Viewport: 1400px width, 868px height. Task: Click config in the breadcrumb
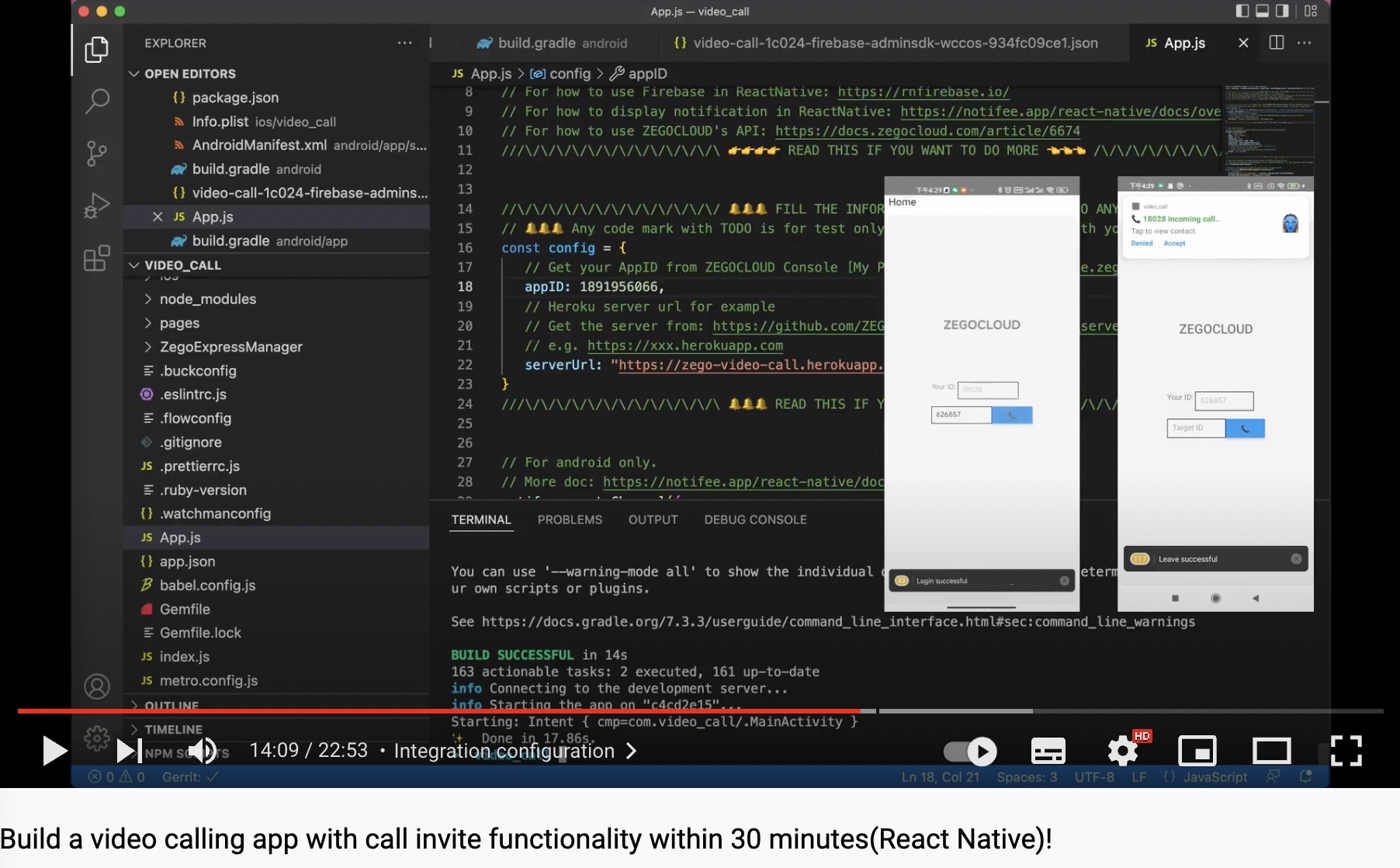[561, 74]
